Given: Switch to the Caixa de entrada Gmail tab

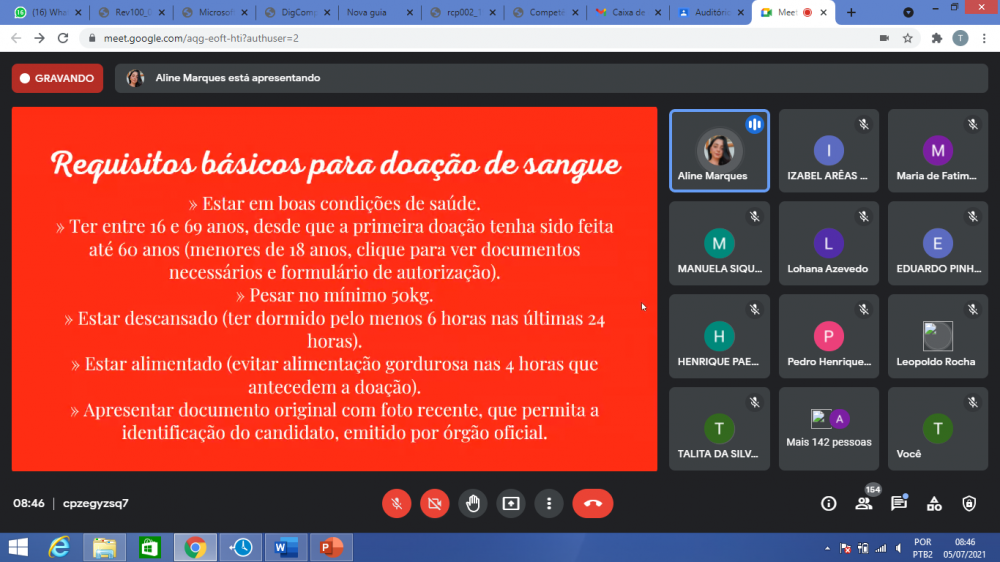Looking at the screenshot, I should (x=630, y=12).
